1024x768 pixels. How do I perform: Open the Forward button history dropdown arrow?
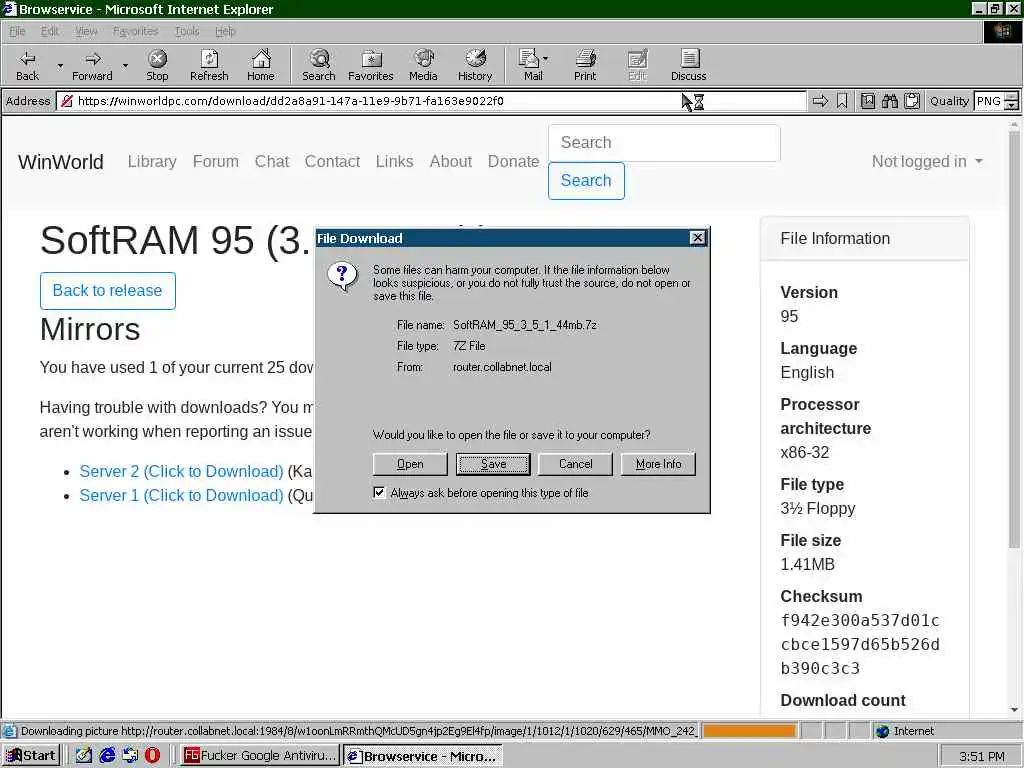point(125,66)
